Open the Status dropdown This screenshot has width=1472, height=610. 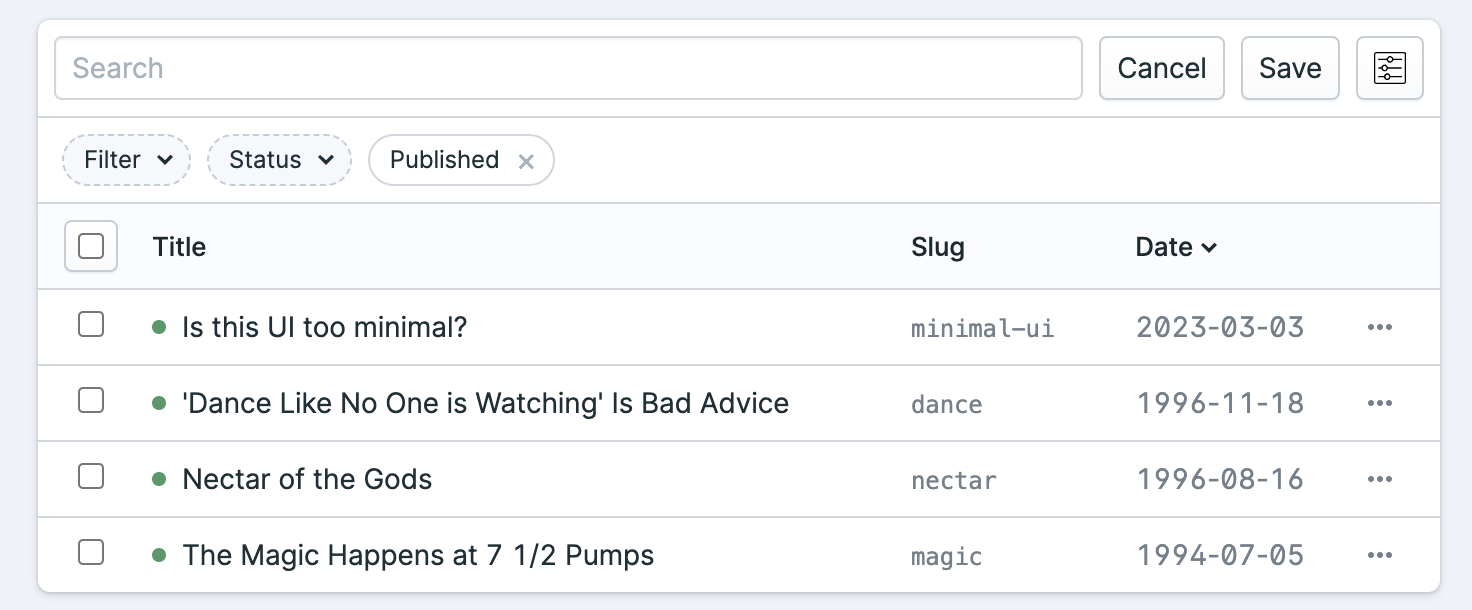[279, 160]
